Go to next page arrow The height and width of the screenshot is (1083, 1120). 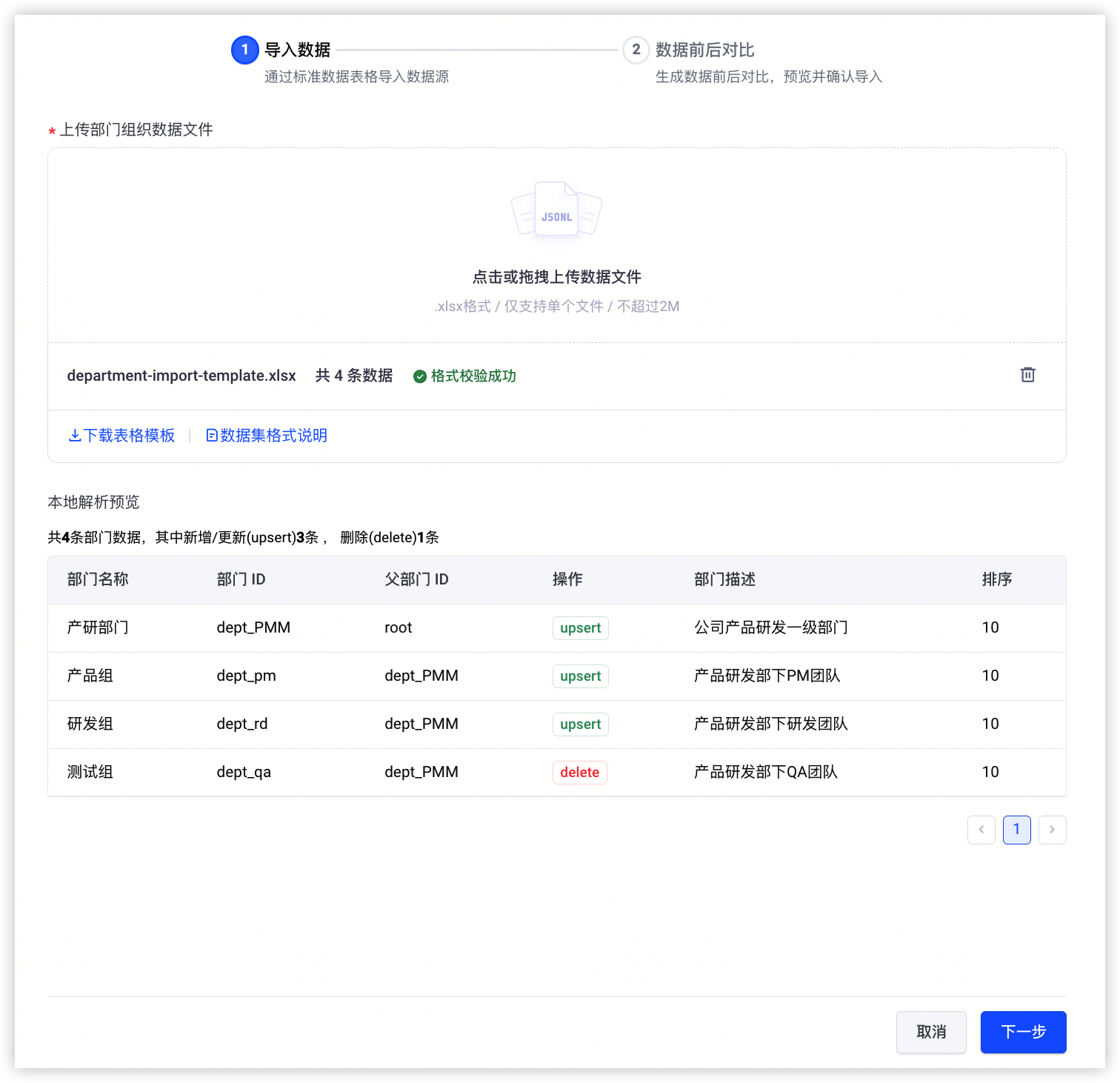[x=1053, y=830]
